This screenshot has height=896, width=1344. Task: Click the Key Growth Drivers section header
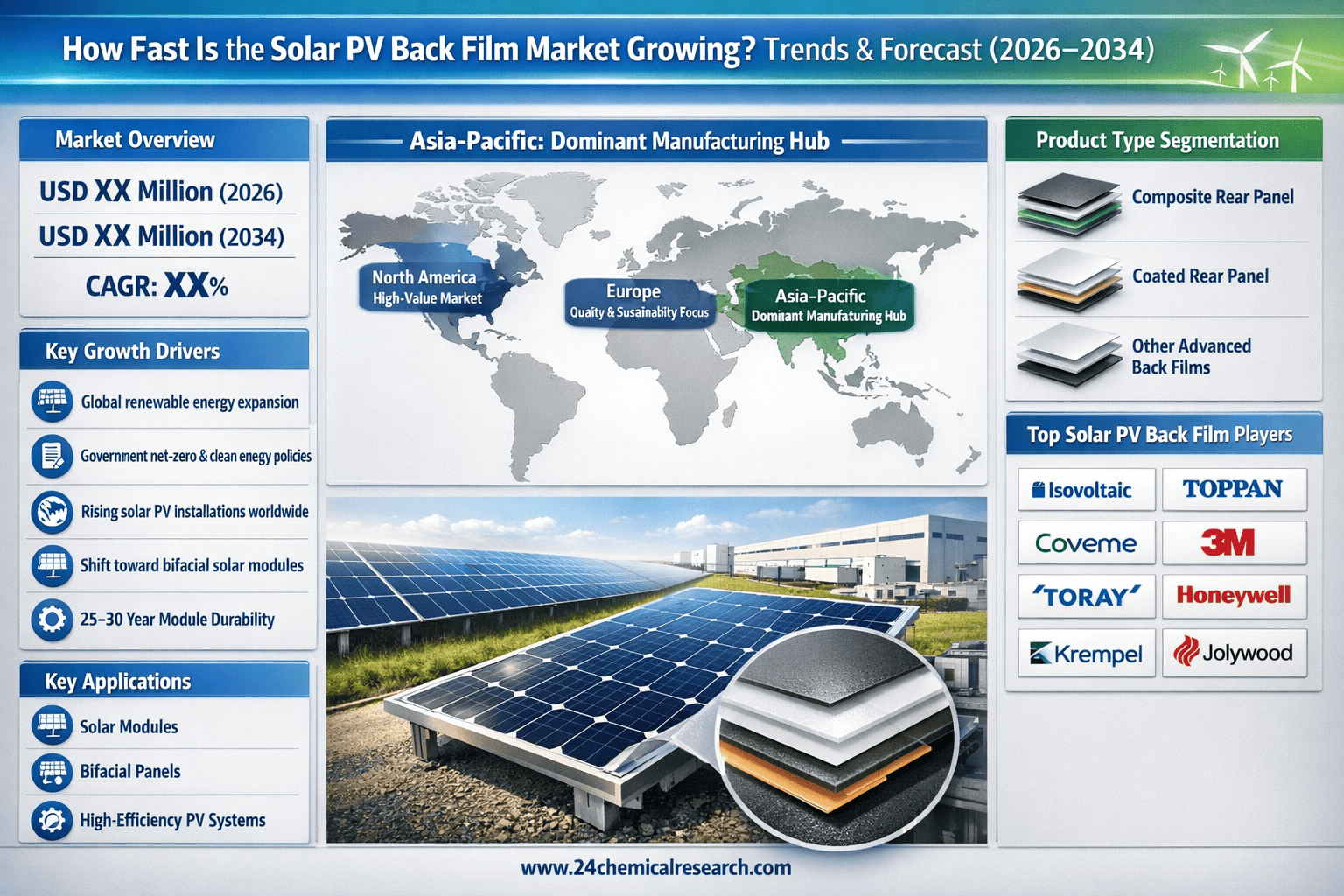pyautogui.click(x=164, y=351)
